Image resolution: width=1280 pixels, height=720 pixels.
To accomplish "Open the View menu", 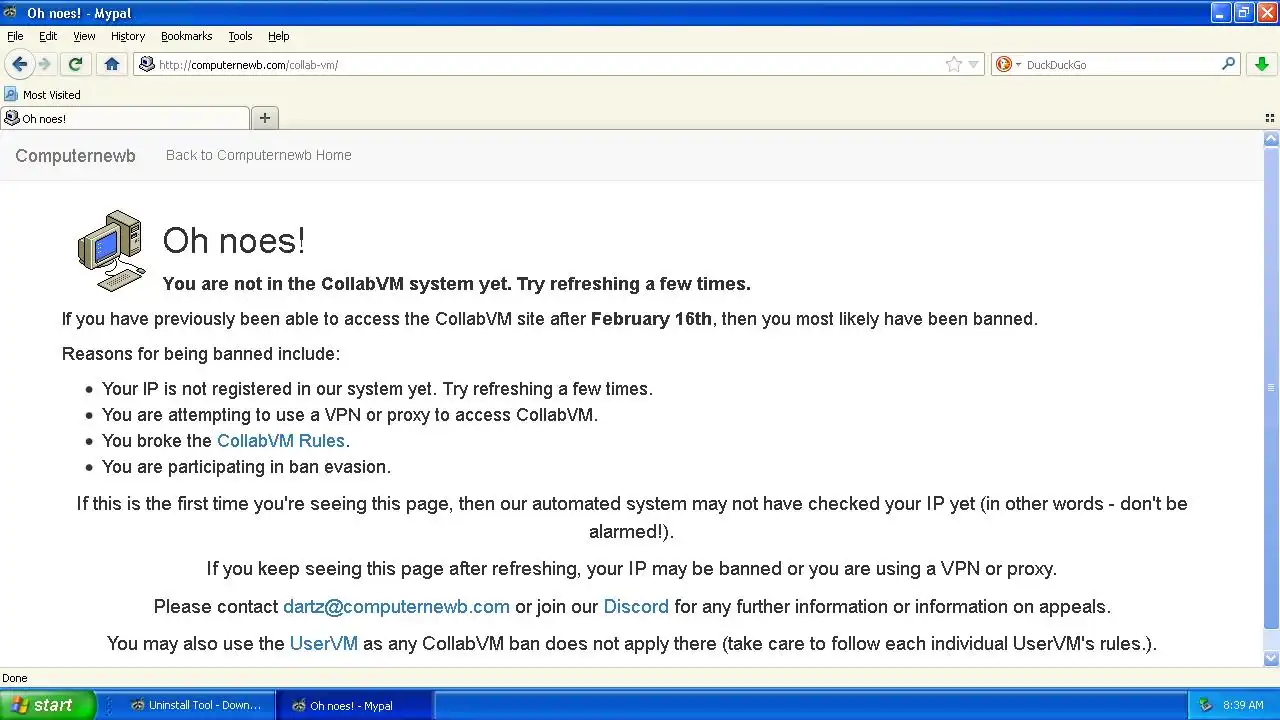I will [x=84, y=36].
